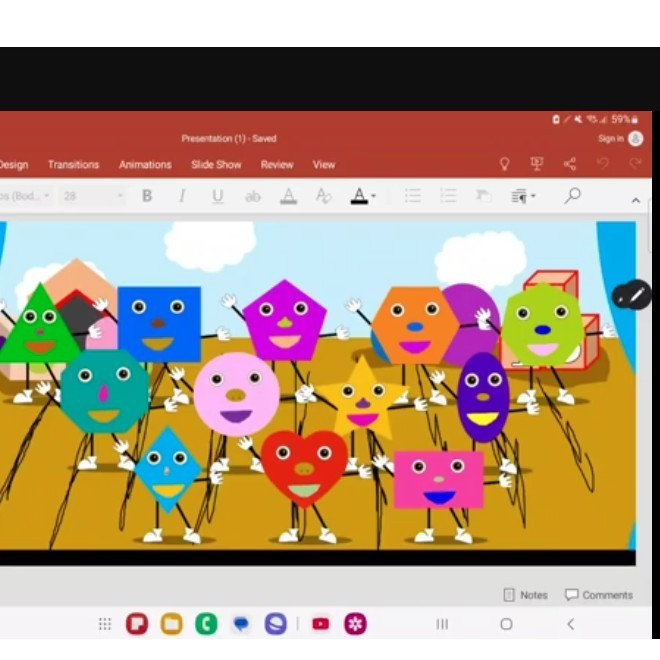Open the Notes pane

(x=525, y=595)
